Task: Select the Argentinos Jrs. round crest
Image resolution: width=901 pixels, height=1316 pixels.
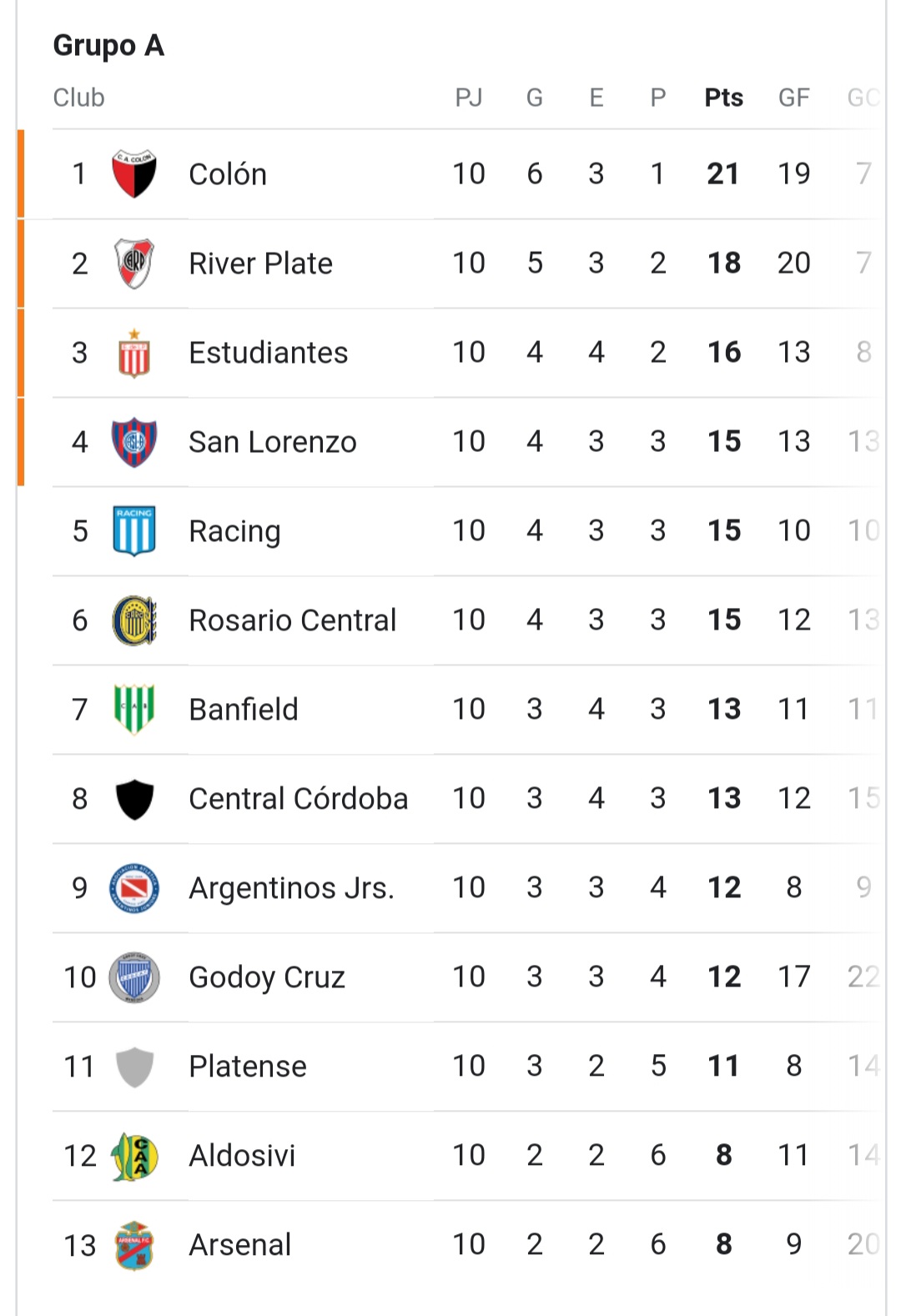Action: tap(134, 888)
